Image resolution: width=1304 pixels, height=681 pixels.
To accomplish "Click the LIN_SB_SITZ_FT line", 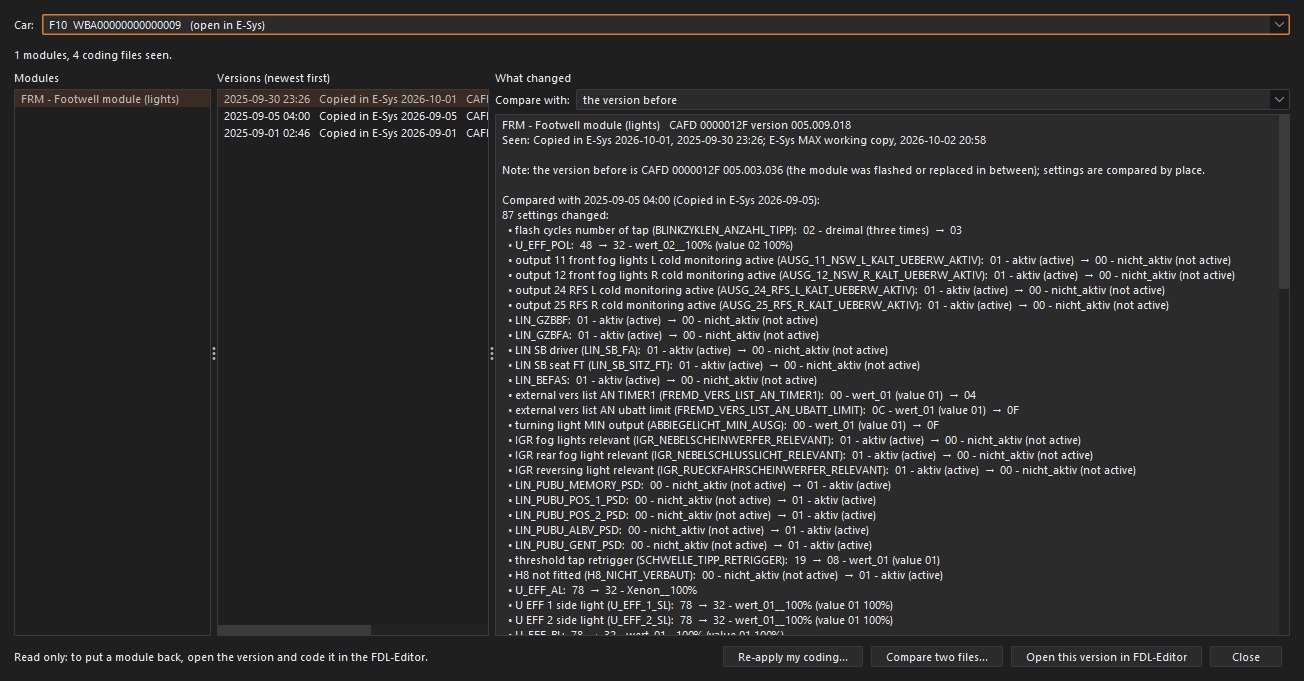I will pyautogui.click(x=713, y=365).
